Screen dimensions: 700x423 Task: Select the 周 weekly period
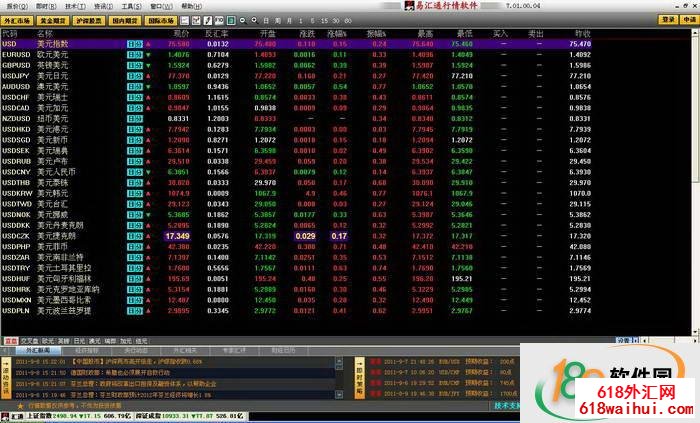point(278,21)
